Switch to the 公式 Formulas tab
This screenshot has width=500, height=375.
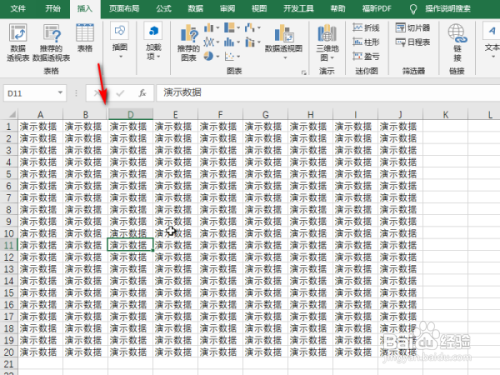click(164, 9)
